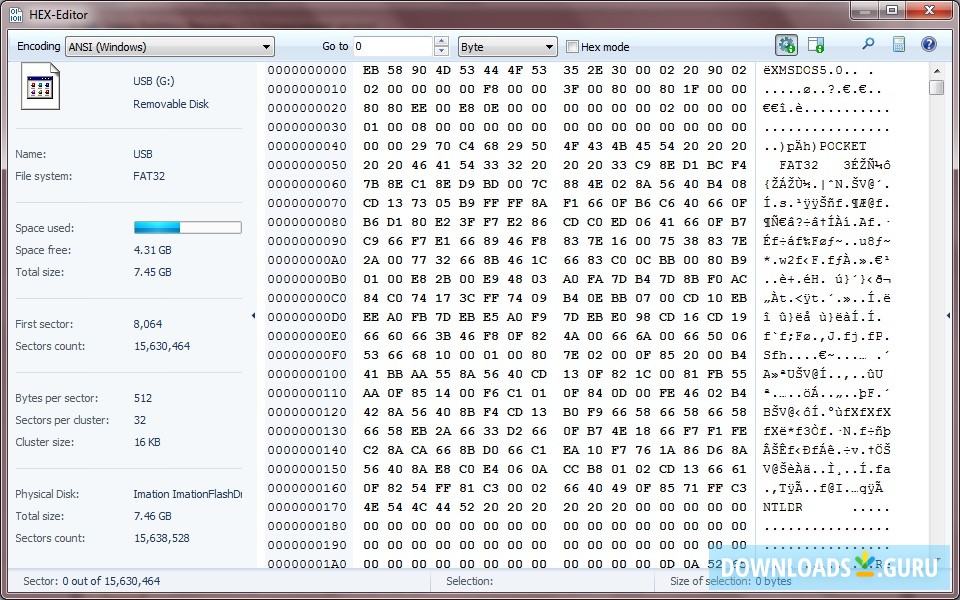Increment the Go to value with up stepper
The image size is (960, 600).
[440, 41]
